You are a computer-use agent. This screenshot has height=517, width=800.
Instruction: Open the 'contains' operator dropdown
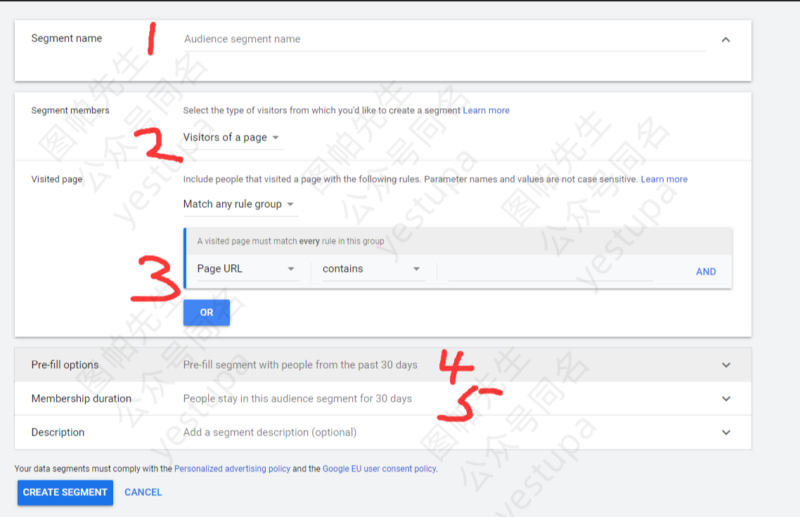click(371, 269)
